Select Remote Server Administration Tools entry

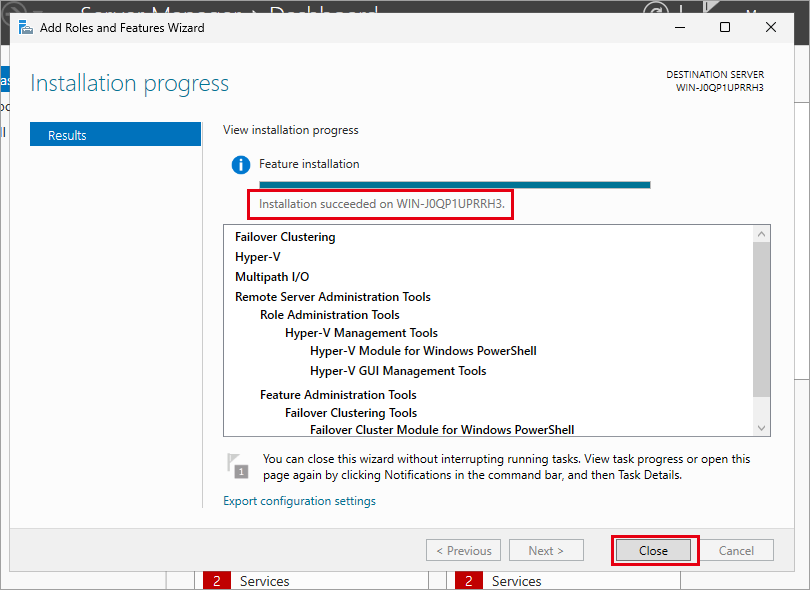click(x=333, y=297)
